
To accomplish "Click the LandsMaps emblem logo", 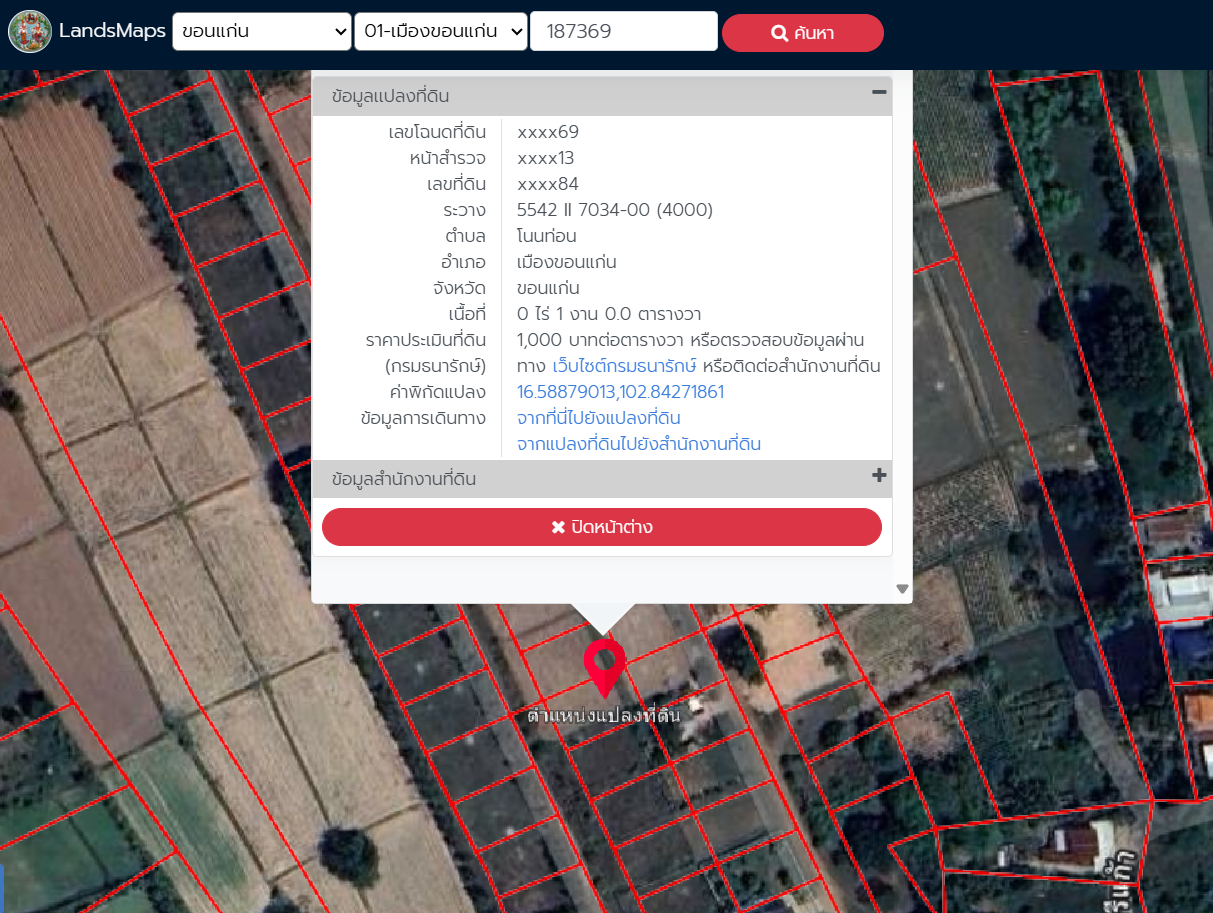I will pos(30,31).
